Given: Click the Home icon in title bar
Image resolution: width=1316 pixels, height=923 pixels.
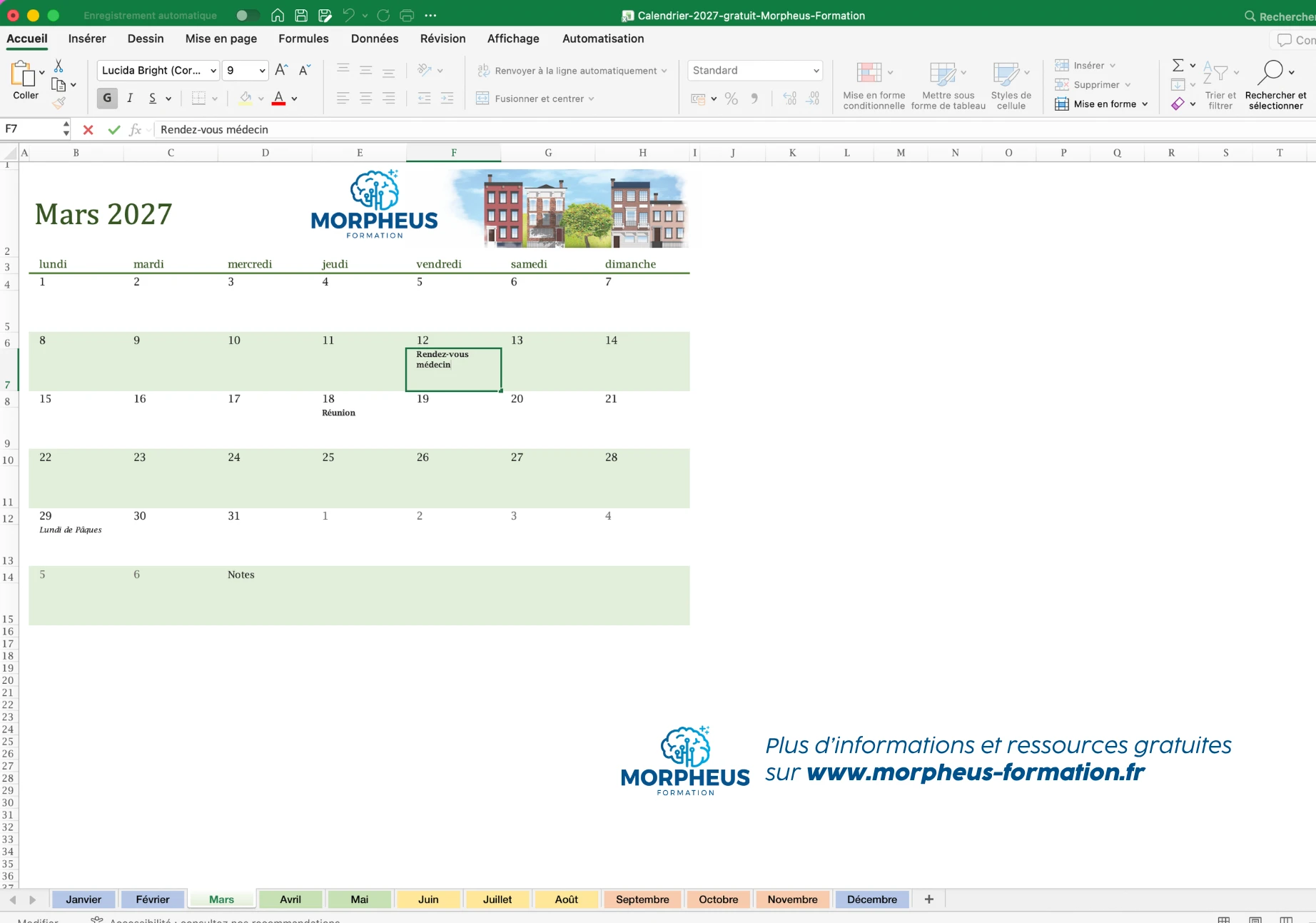Looking at the screenshot, I should coord(278,15).
